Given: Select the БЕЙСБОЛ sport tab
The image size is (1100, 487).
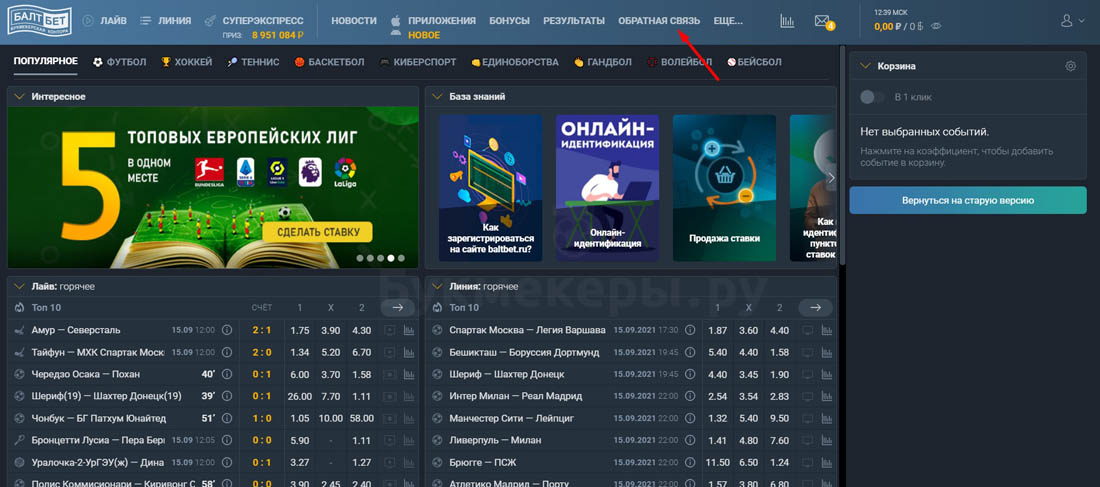Looking at the screenshot, I should tap(754, 62).
